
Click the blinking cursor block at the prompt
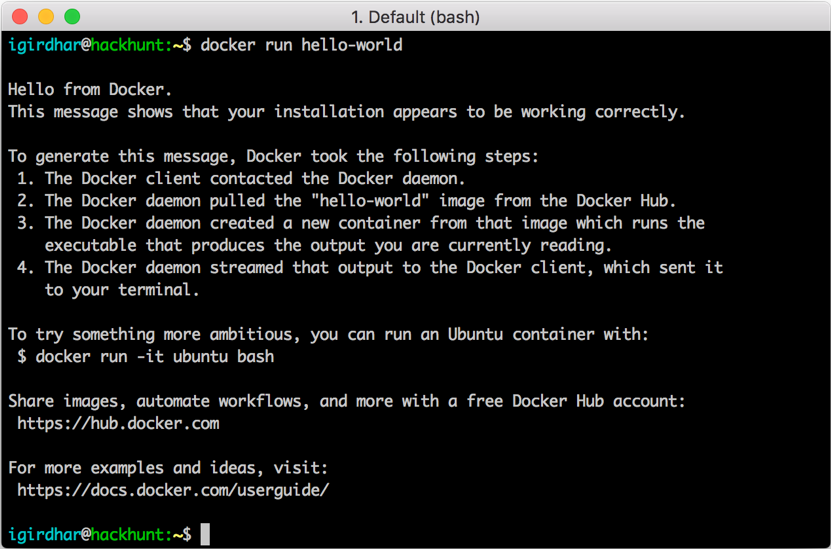[205, 534]
